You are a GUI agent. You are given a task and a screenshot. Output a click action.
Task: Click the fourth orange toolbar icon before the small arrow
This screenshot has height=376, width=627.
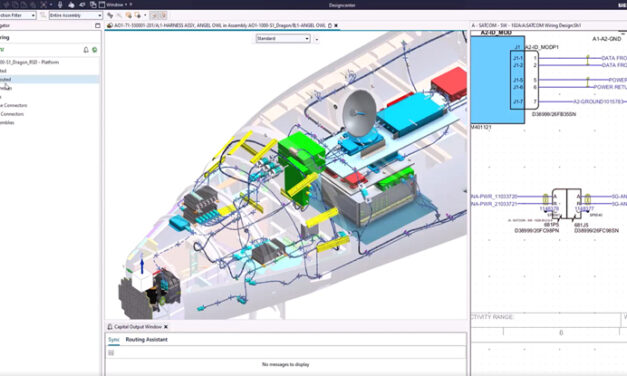(x=138, y=15)
